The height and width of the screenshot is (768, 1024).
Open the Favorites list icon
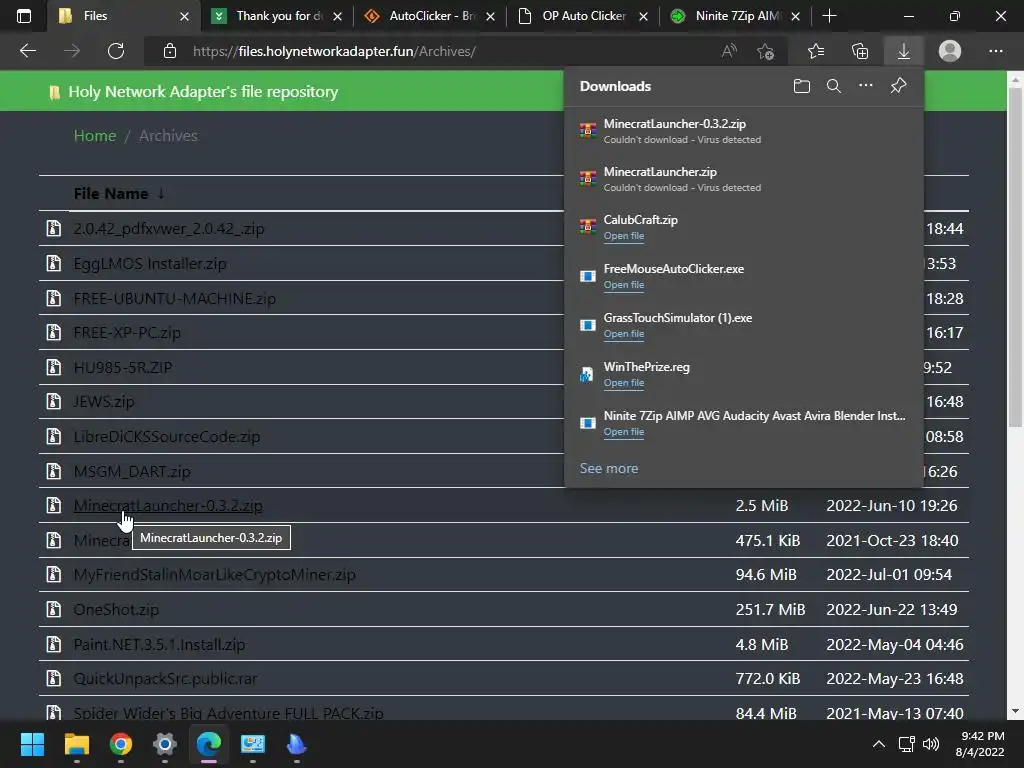click(x=816, y=51)
